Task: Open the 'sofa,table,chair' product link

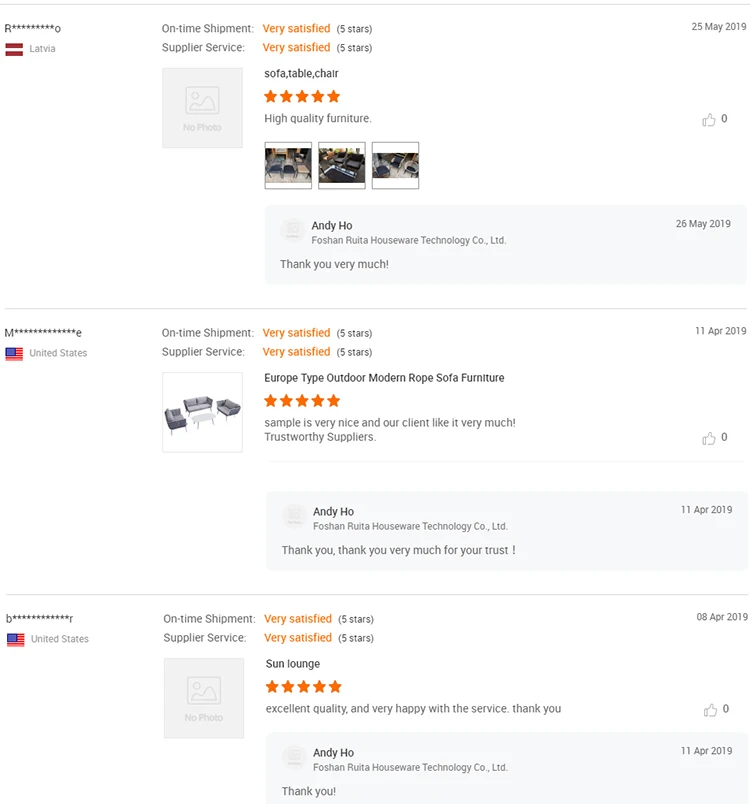Action: coord(301,74)
